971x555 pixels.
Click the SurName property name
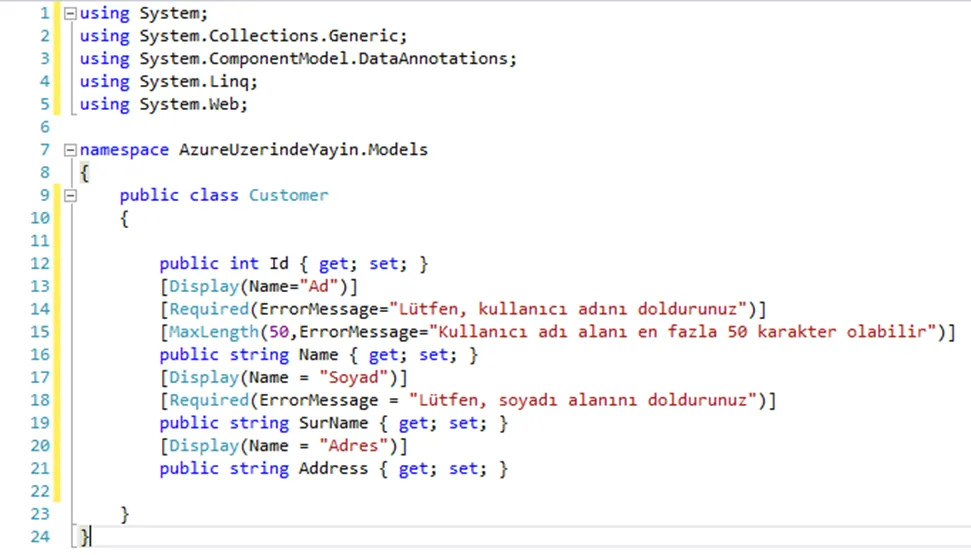(x=333, y=423)
